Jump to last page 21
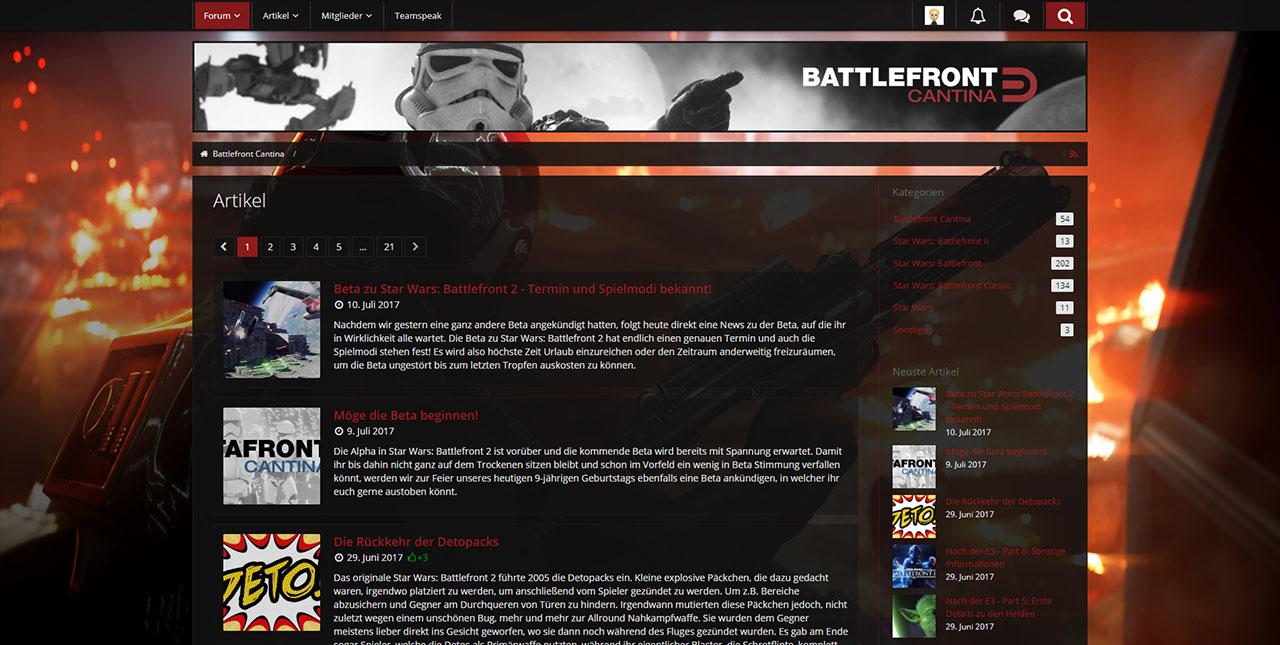 (x=389, y=247)
